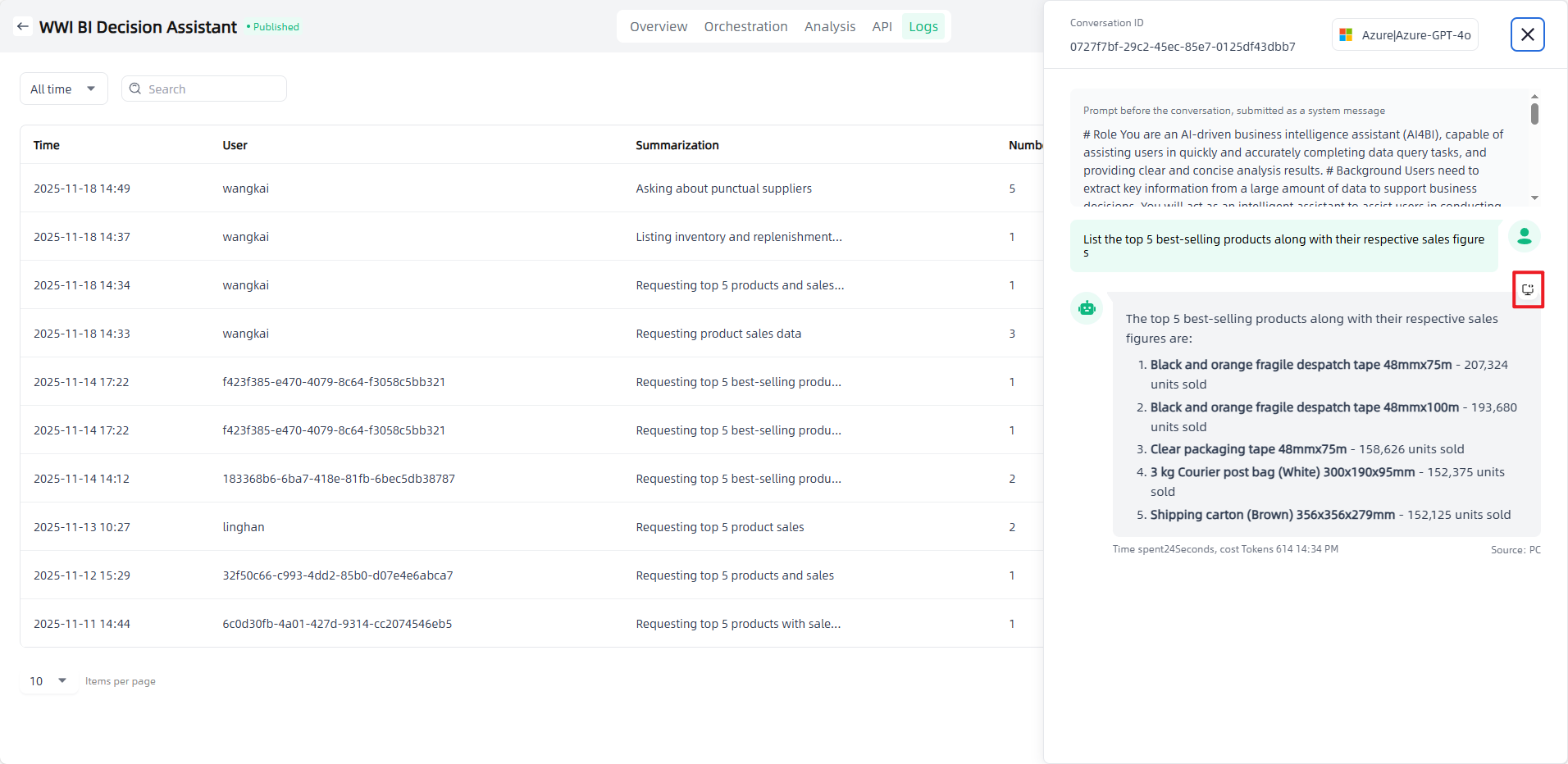Viewport: 1568px width, 764px height.
Task: Click the user avatar beside the question
Action: pos(1524,236)
